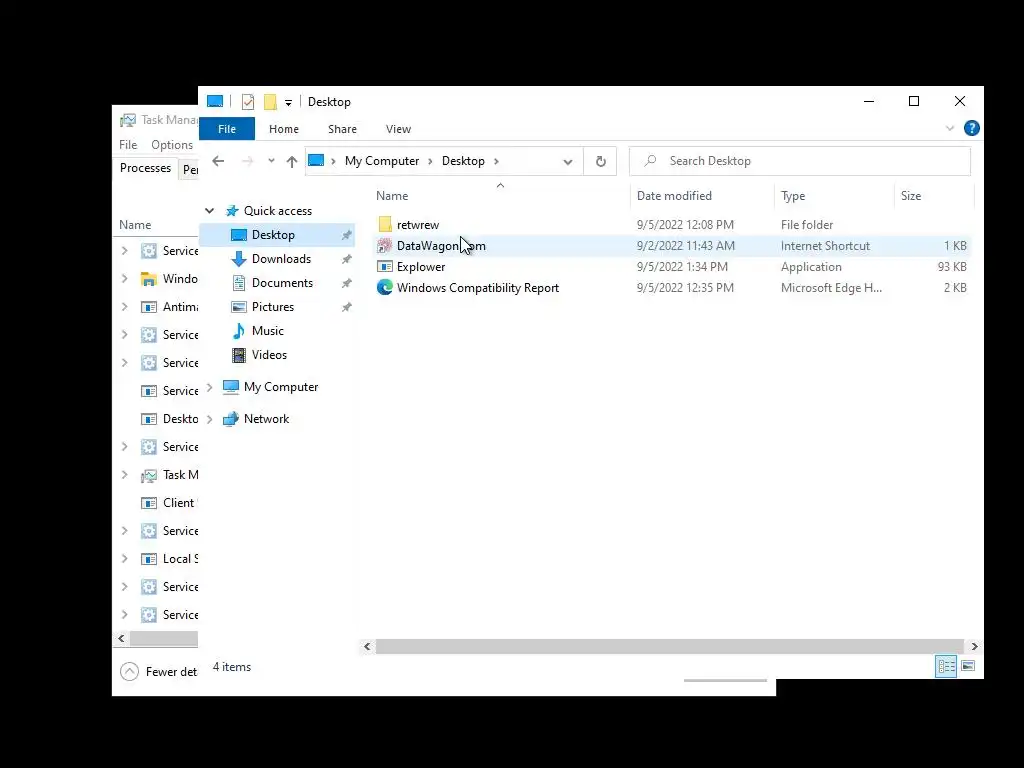Image resolution: width=1024 pixels, height=768 pixels.
Task: Click the Search Desktop field
Action: pos(800,161)
